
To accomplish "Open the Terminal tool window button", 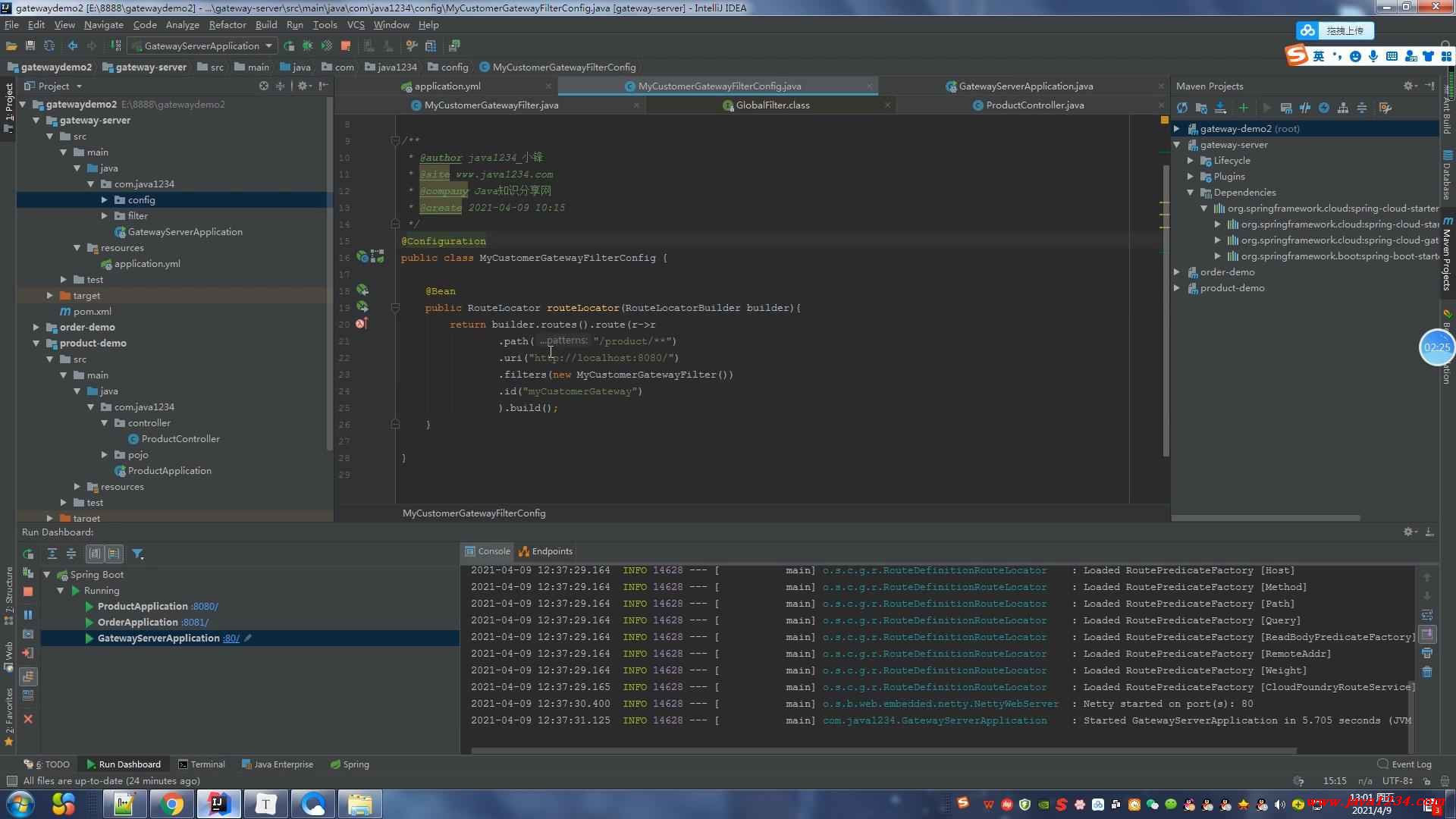I will point(202,764).
